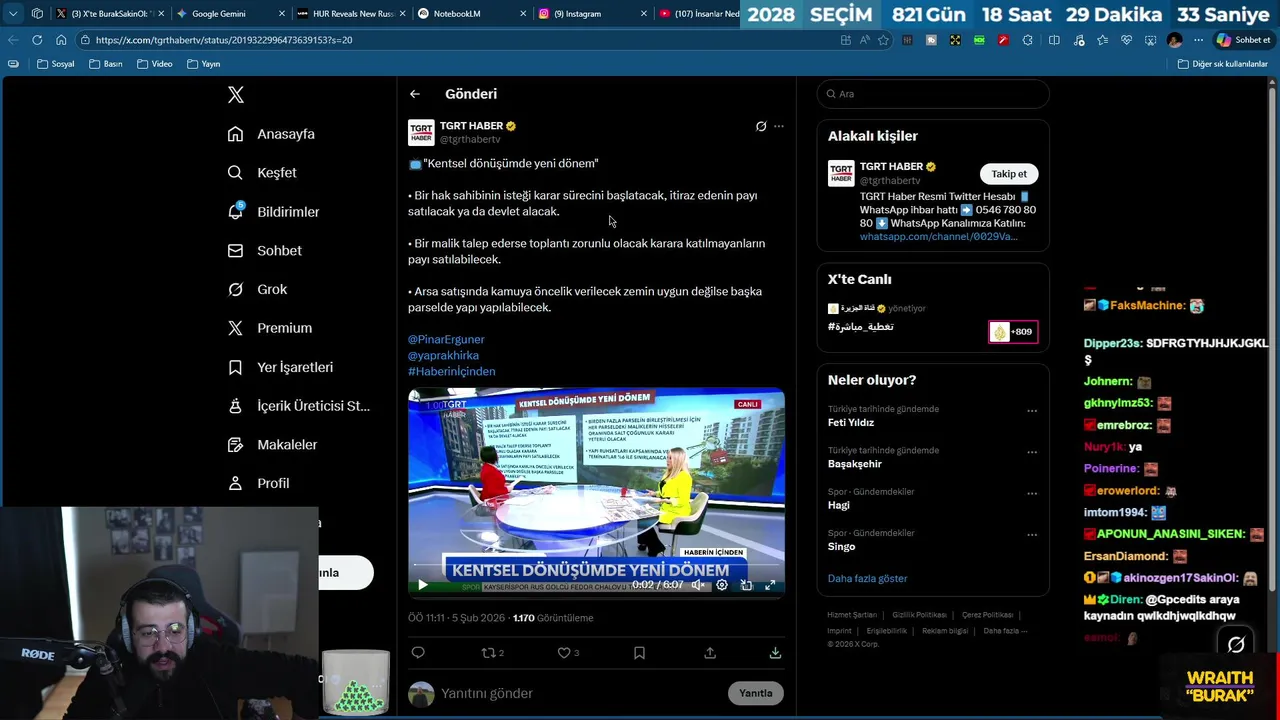Click the browser address bar URL

tap(224, 40)
